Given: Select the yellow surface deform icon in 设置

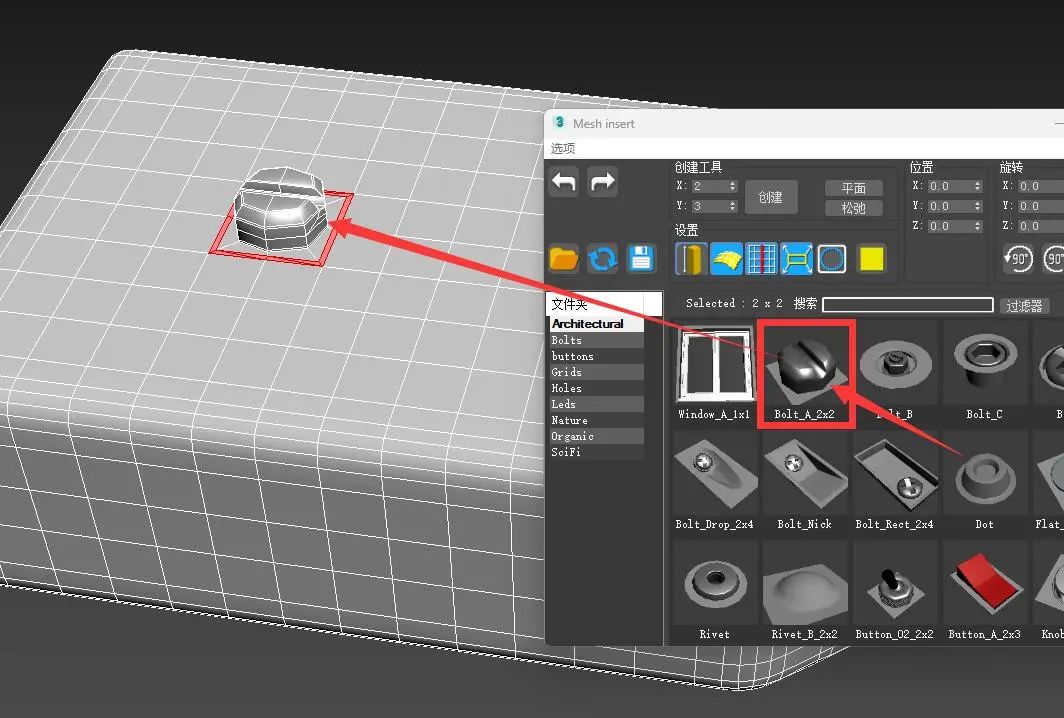Looking at the screenshot, I should [x=727, y=258].
